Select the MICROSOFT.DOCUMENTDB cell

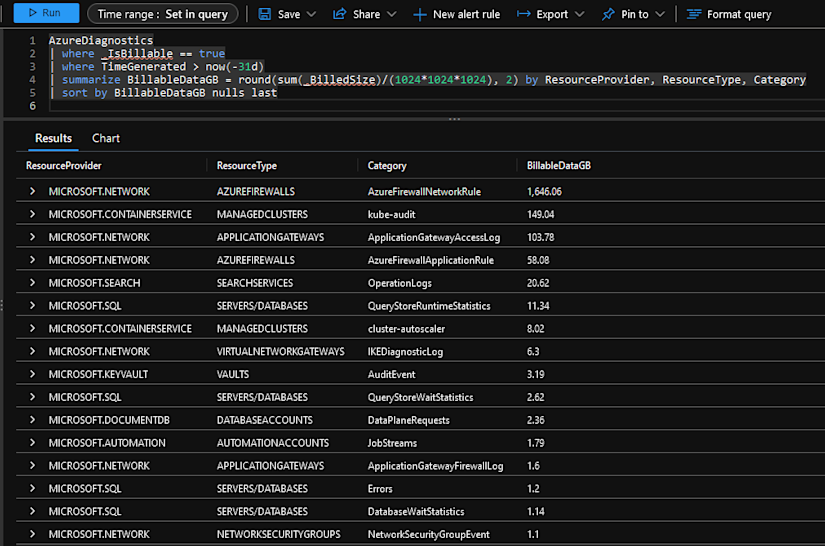109,420
